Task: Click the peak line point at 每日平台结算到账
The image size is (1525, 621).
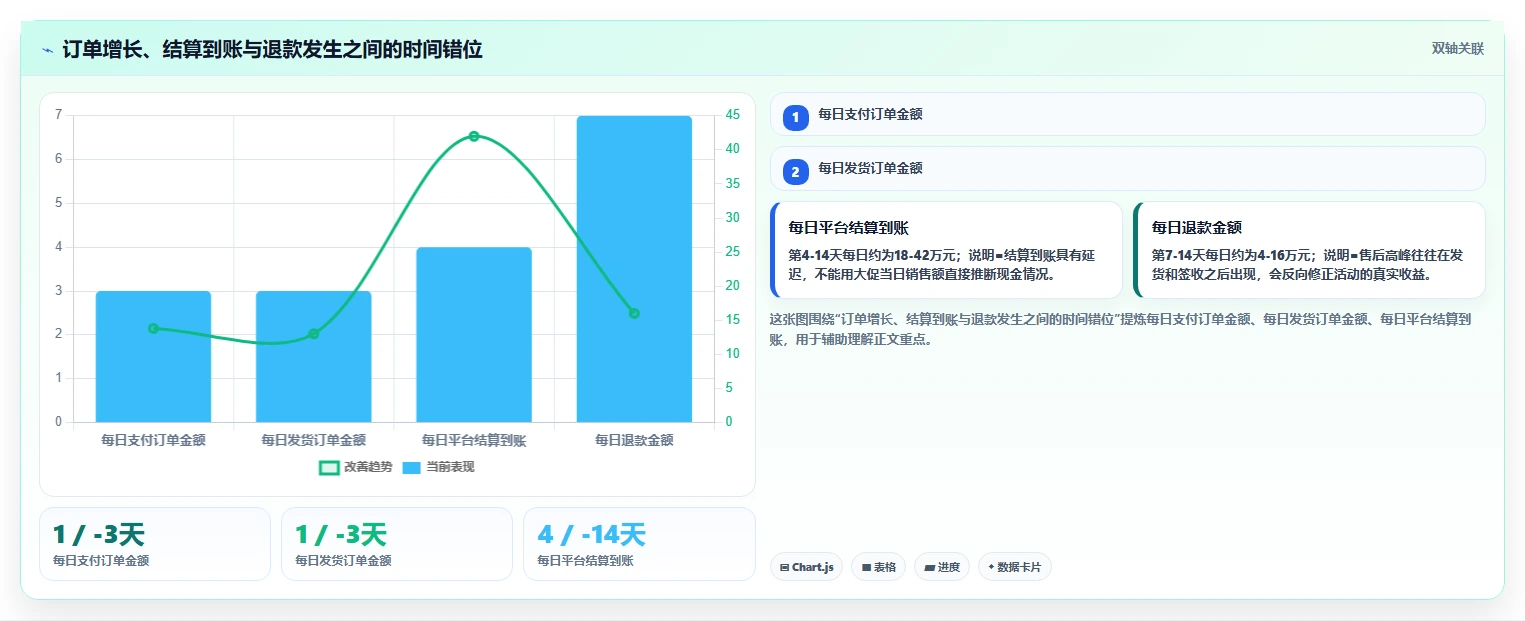Action: click(474, 136)
